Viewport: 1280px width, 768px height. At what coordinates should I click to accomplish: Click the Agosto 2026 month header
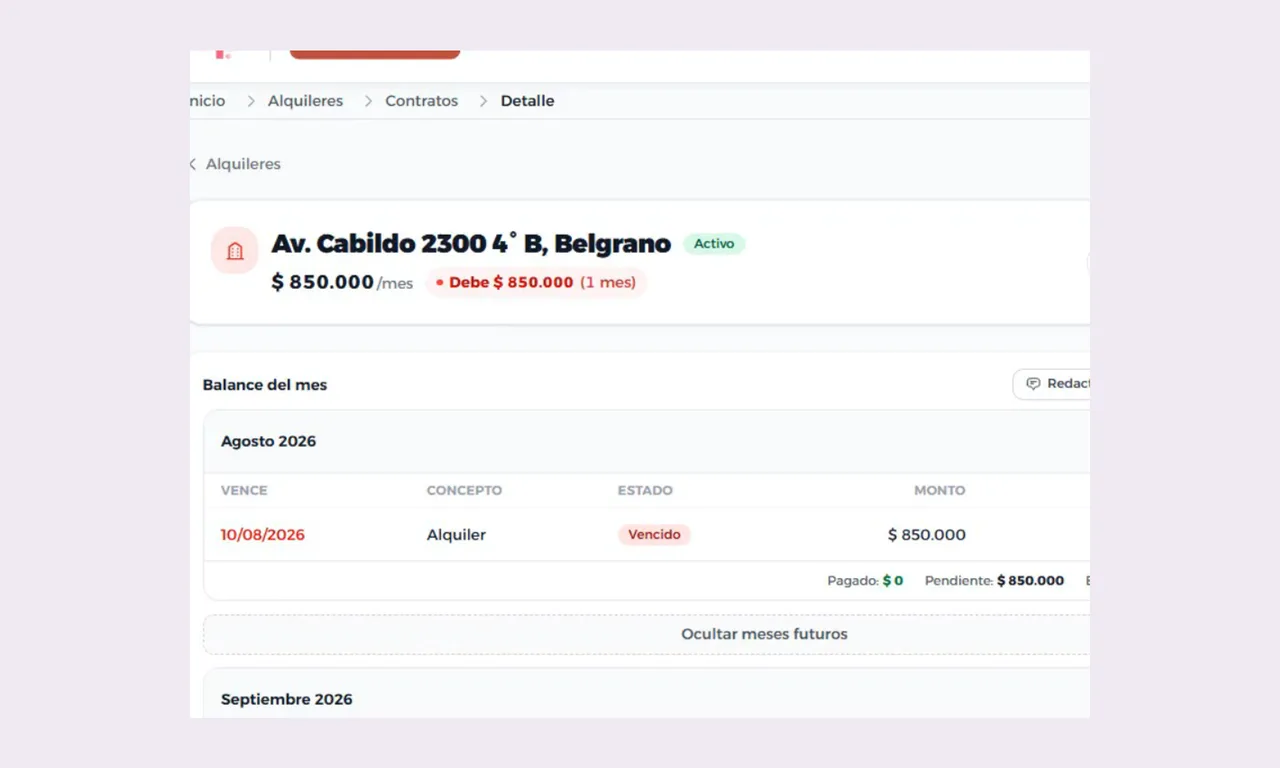(268, 441)
